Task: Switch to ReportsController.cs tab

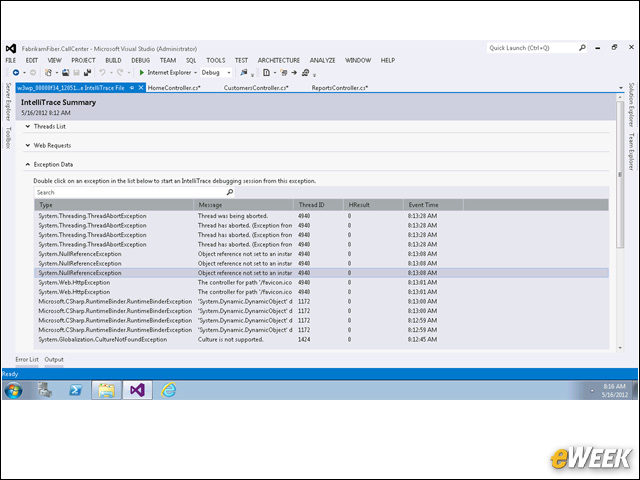Action: pos(340,88)
